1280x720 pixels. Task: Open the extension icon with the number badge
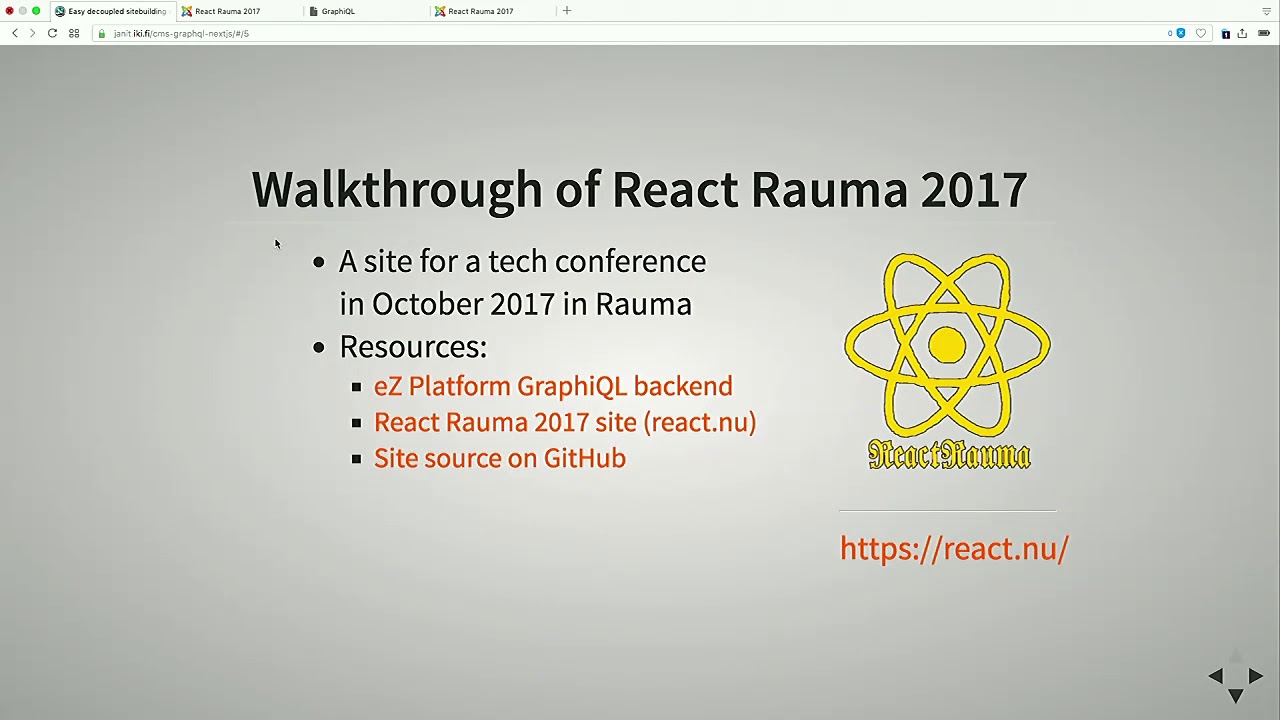(1226, 33)
